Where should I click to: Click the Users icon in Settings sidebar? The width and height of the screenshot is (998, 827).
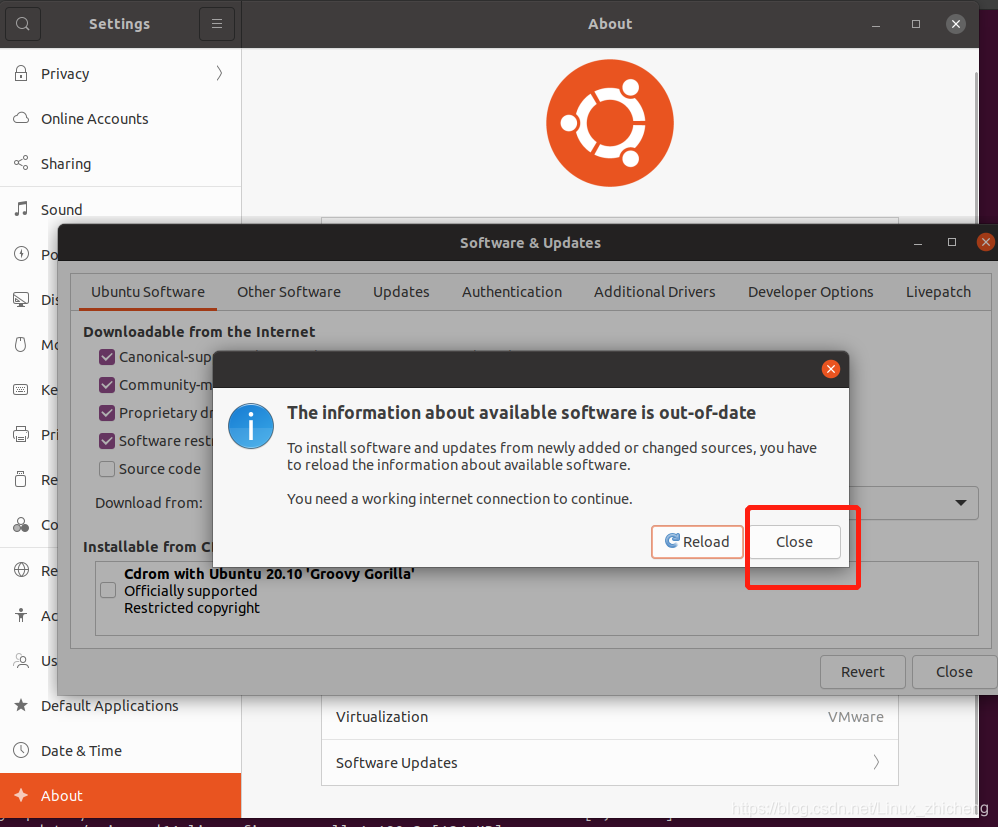coord(21,660)
